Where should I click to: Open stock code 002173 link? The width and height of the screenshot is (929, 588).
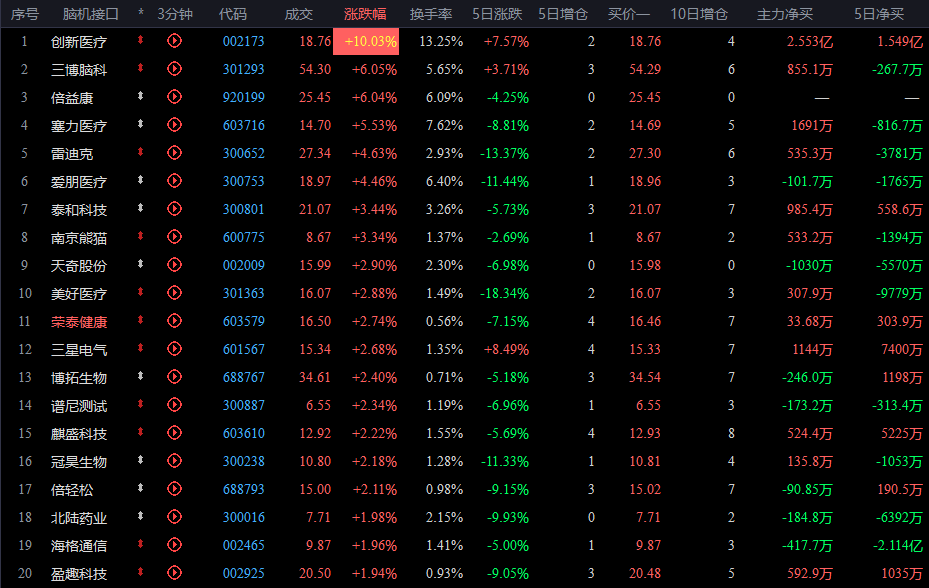[x=244, y=41]
